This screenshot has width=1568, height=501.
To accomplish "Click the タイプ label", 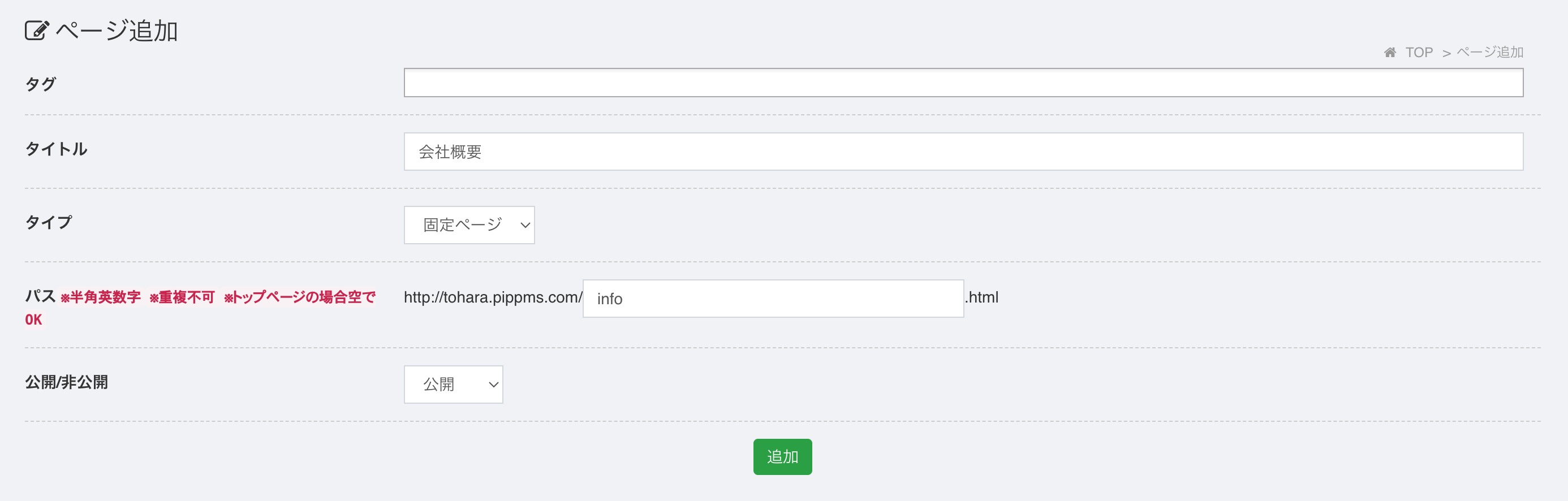I will tap(48, 223).
